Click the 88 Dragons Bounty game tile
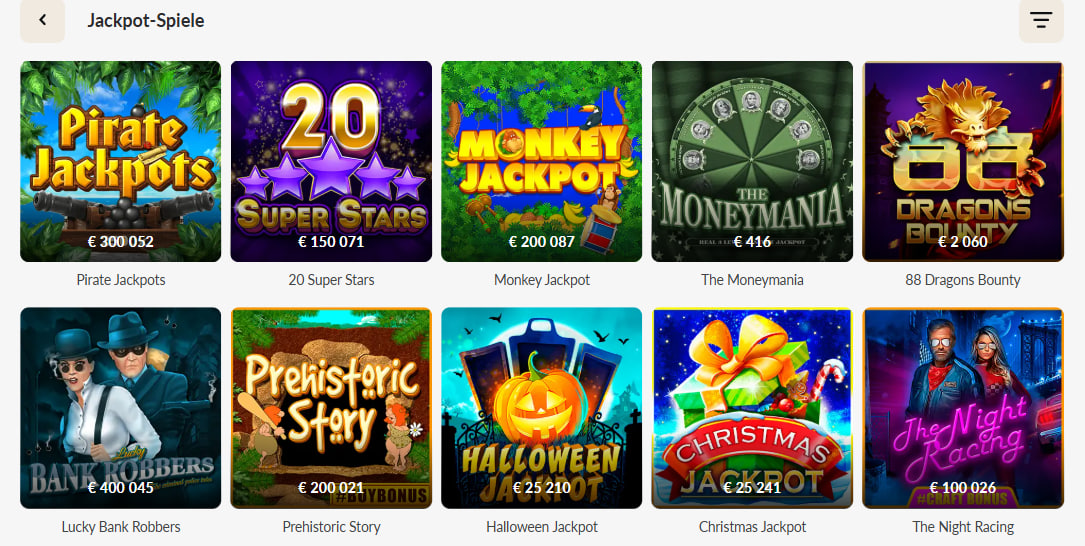Image resolution: width=1085 pixels, height=546 pixels. tap(962, 161)
